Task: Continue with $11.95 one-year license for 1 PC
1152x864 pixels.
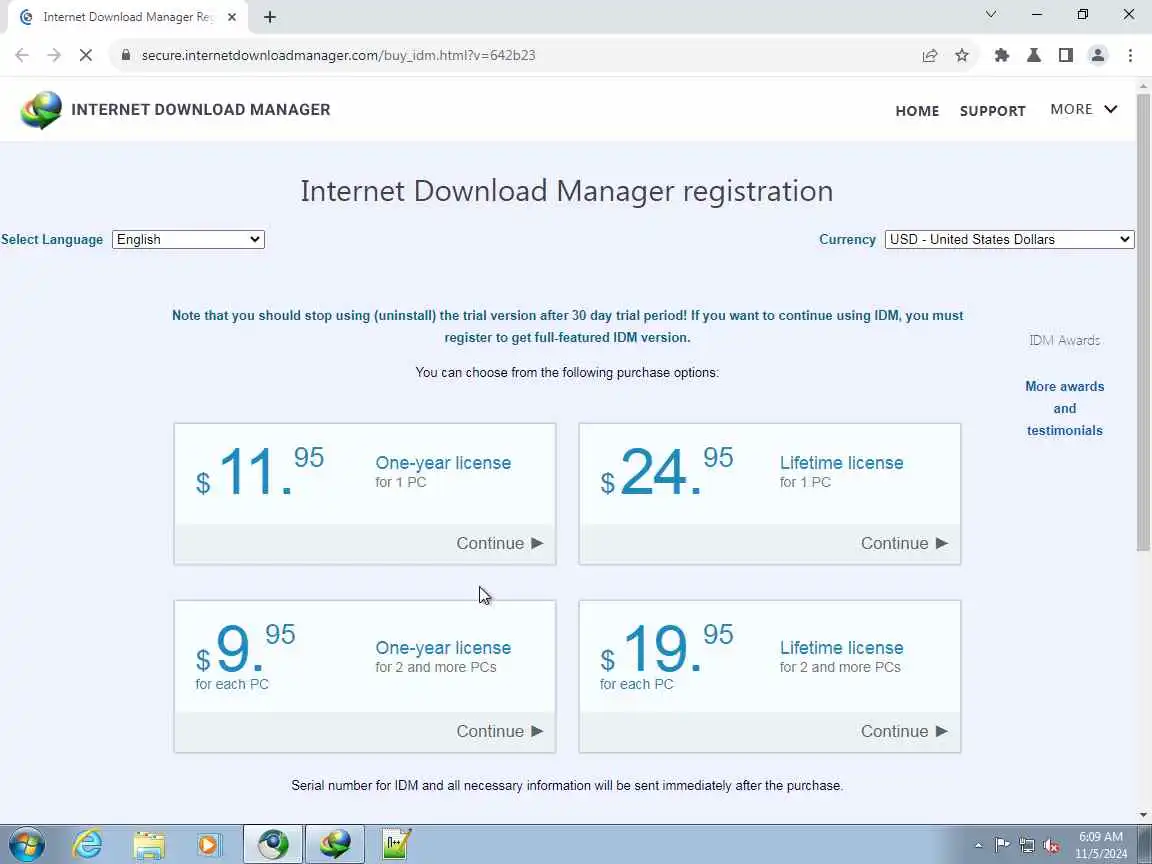Action: click(500, 544)
